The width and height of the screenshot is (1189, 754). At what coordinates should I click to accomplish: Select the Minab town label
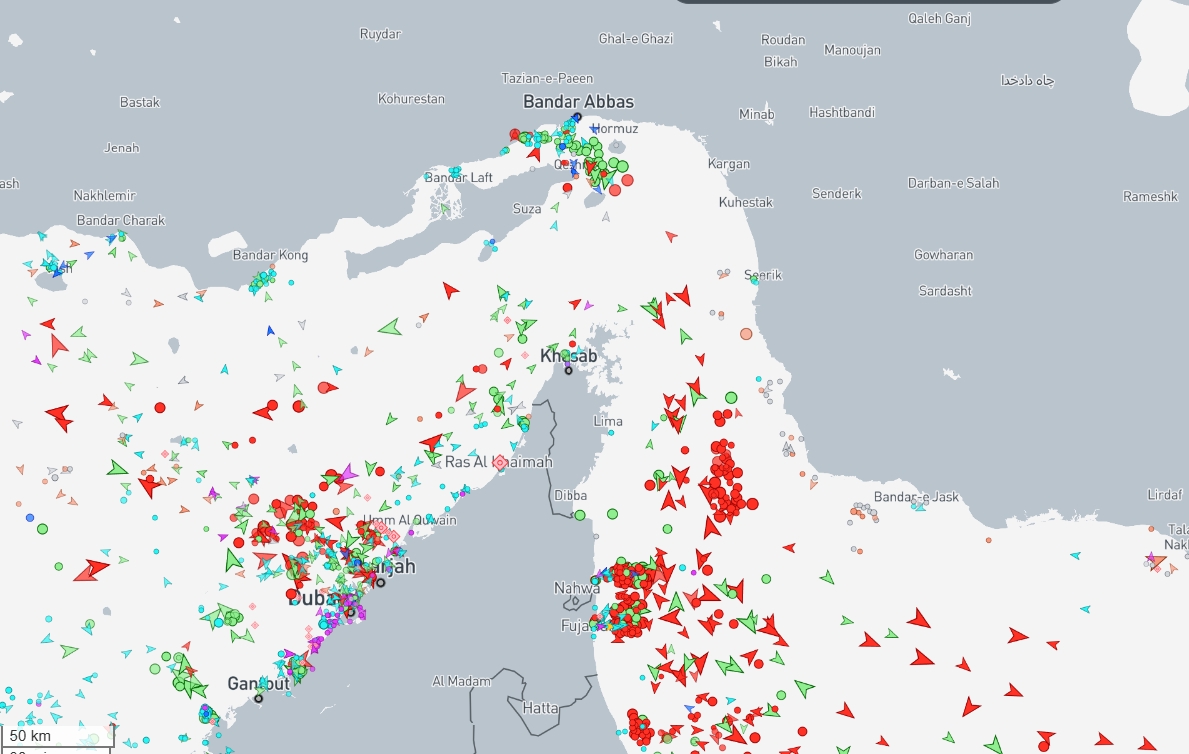coord(756,115)
